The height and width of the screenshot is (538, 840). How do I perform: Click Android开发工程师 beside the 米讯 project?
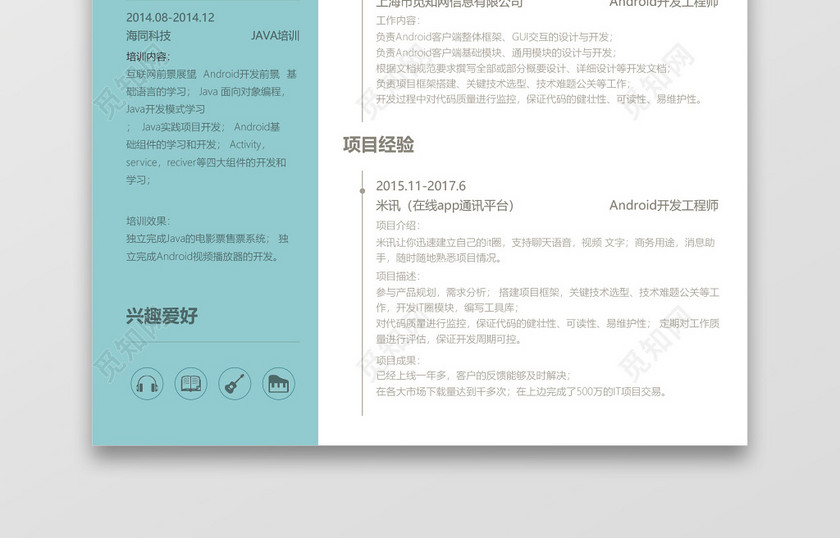coord(664,205)
